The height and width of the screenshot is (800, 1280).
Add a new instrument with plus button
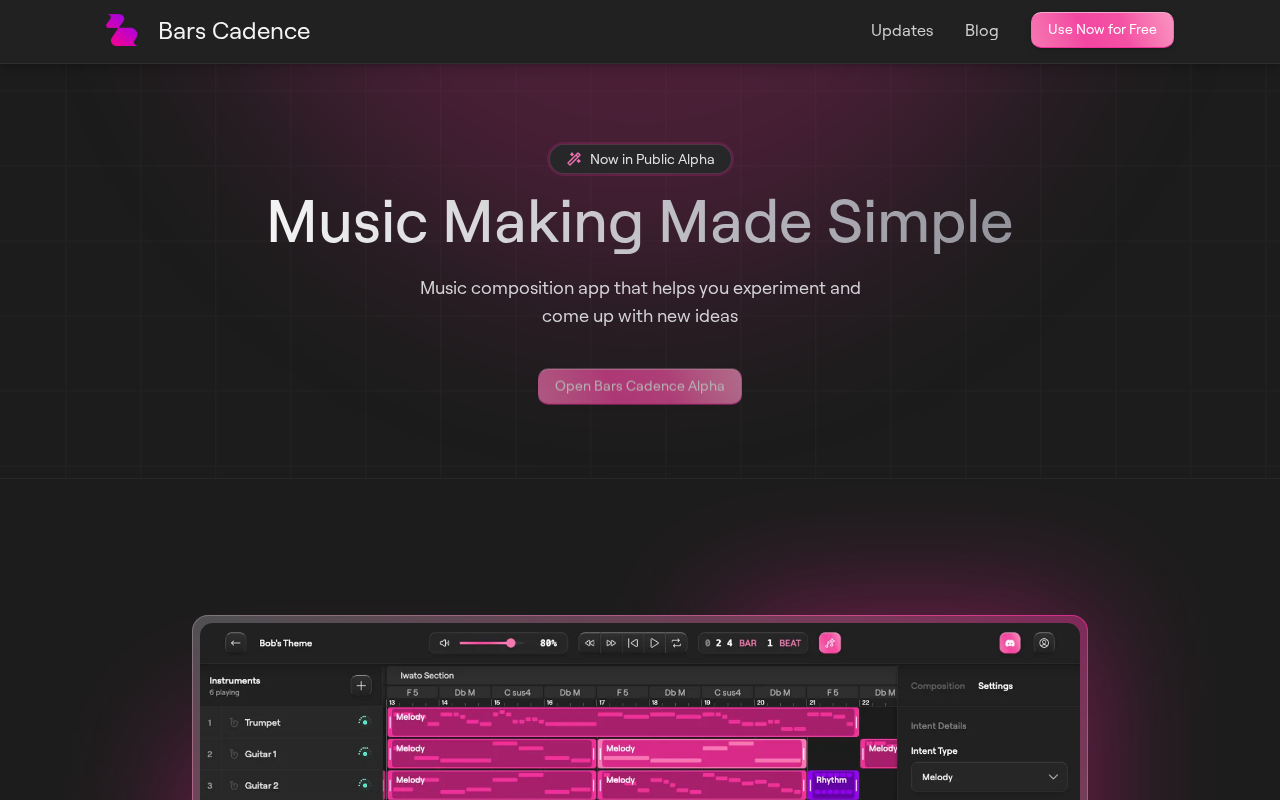coord(361,685)
